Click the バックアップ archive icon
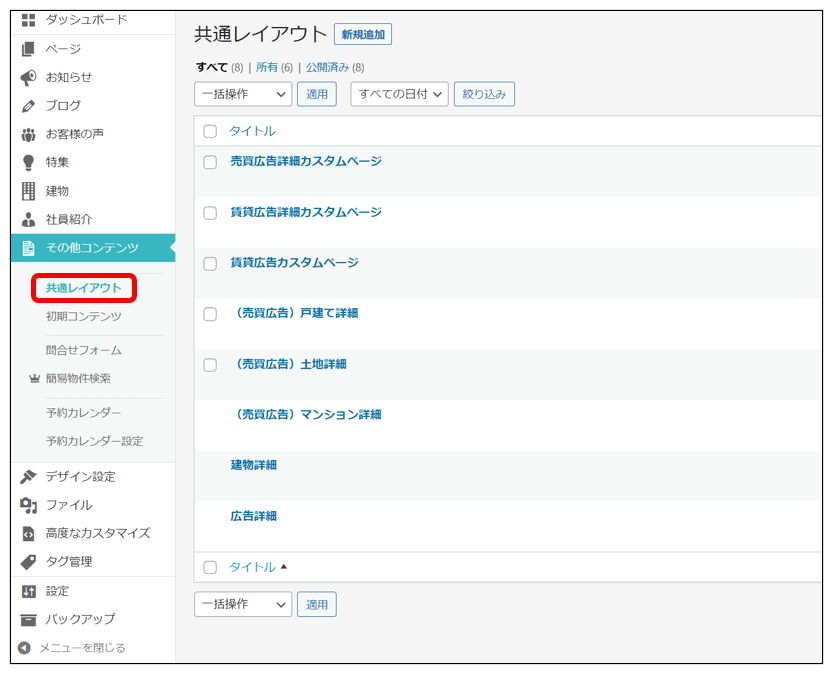This screenshot has width=831, height=673. tap(29, 619)
